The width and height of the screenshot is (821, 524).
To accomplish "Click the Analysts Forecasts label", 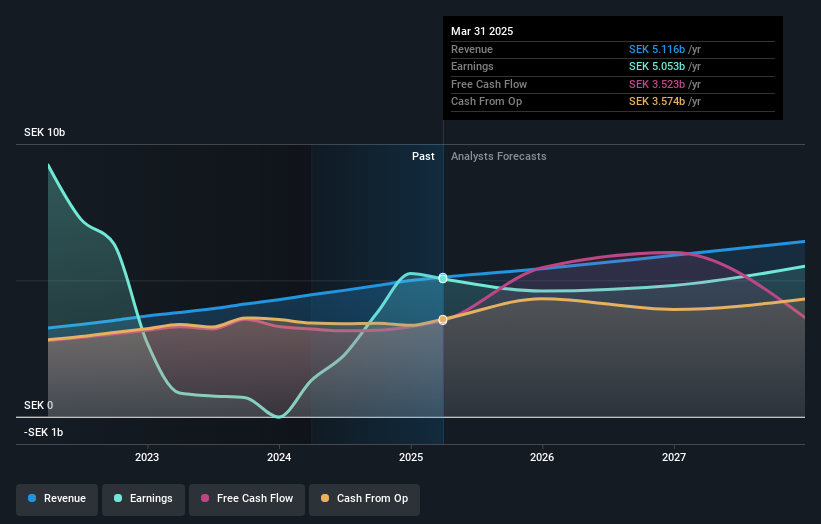I will [x=498, y=156].
